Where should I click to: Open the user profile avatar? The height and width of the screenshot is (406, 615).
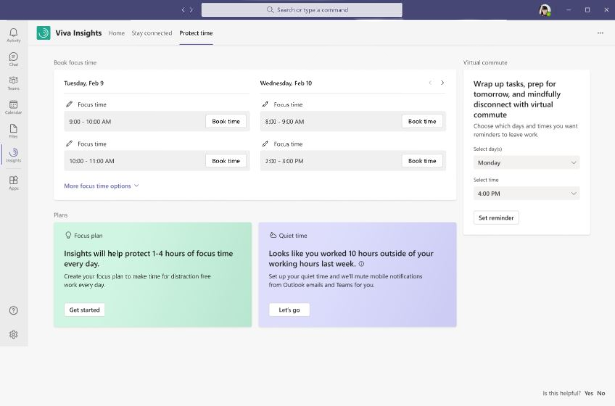545,10
